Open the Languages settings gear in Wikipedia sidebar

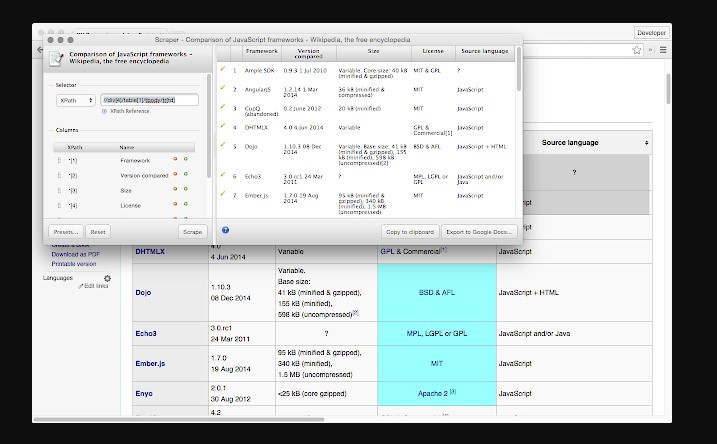[x=107, y=278]
